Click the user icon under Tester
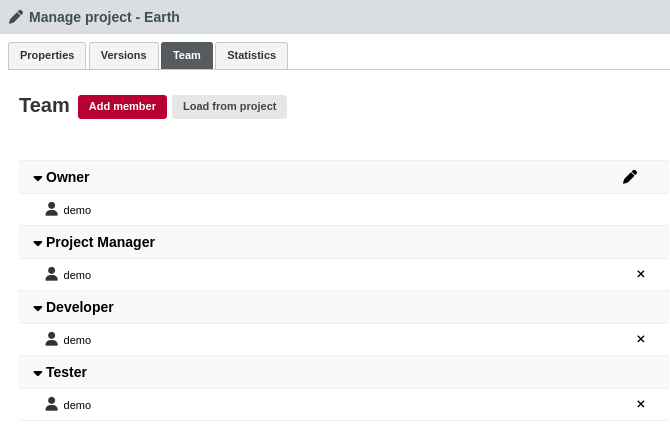 click(52, 404)
